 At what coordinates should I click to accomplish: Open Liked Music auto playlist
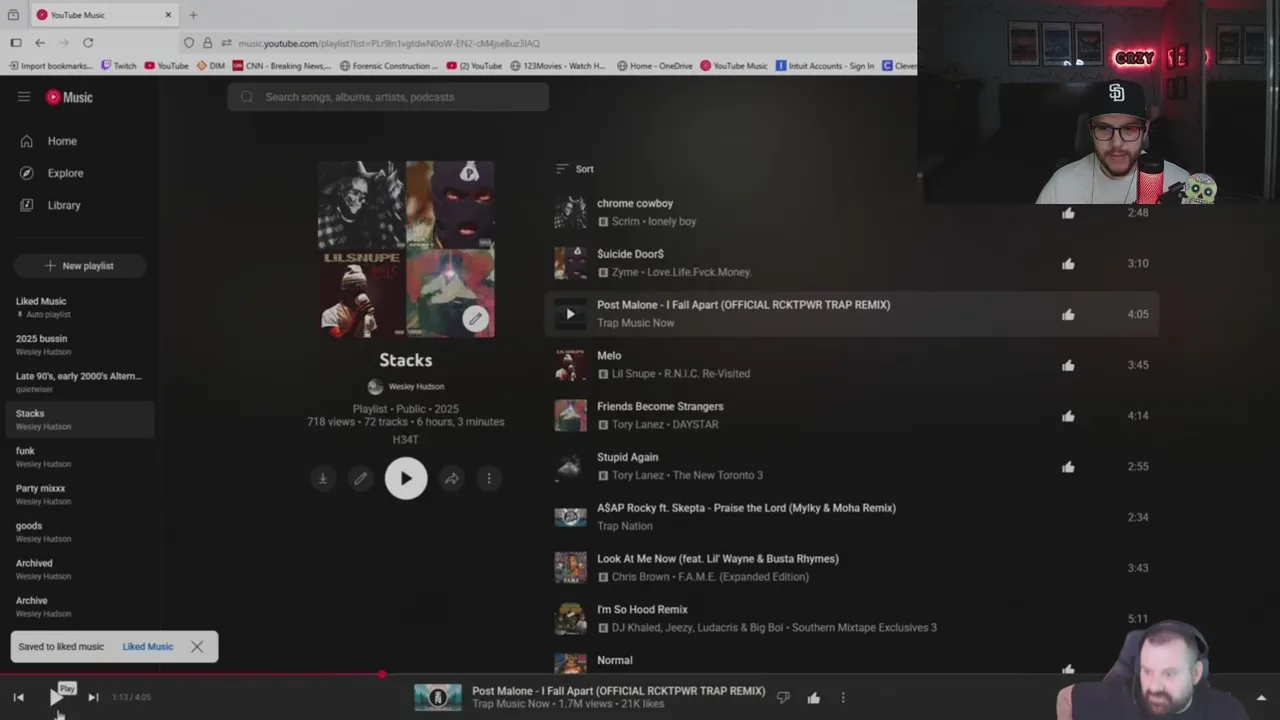80,307
